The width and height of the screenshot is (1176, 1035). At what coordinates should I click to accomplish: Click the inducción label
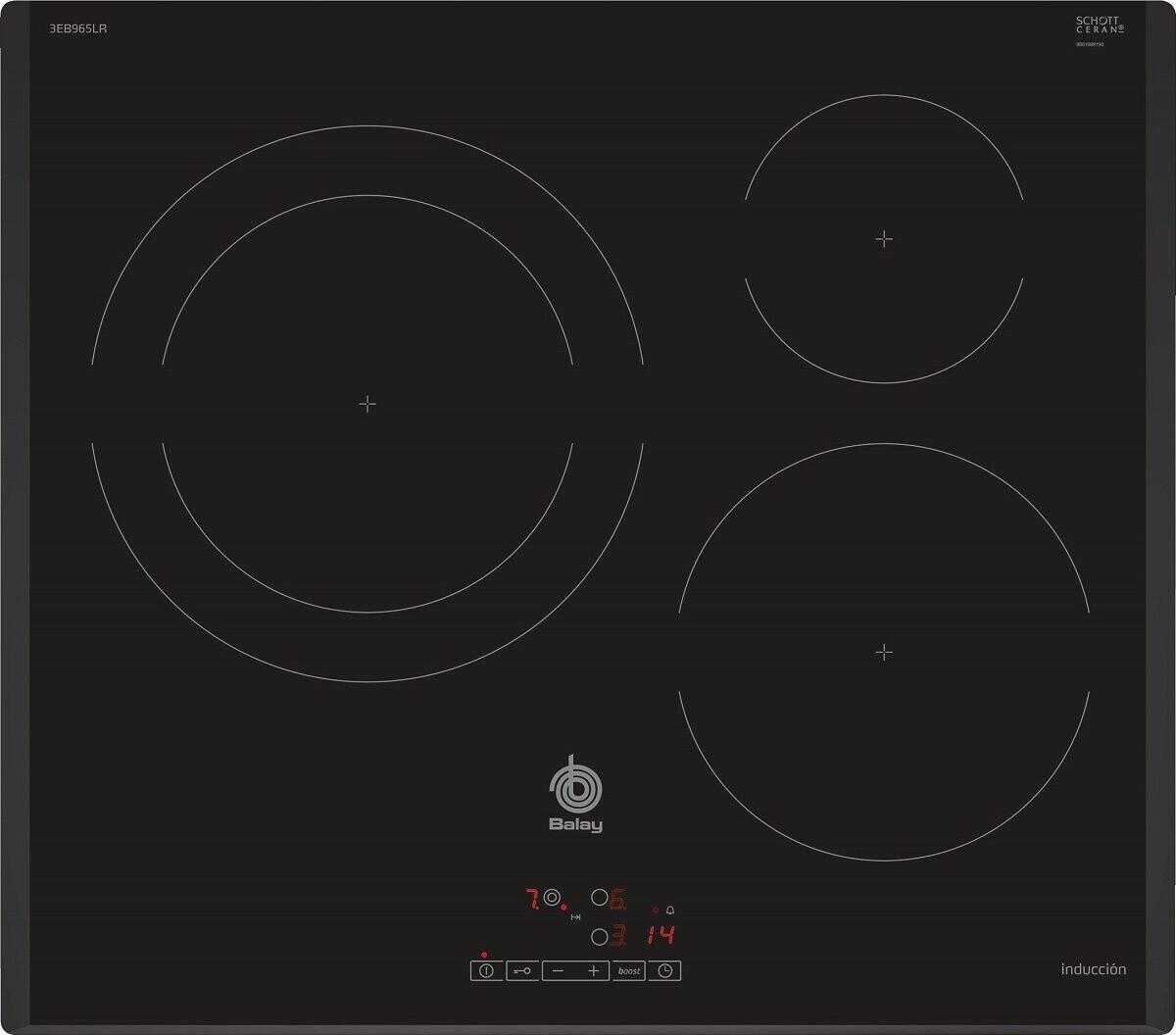point(1093,969)
